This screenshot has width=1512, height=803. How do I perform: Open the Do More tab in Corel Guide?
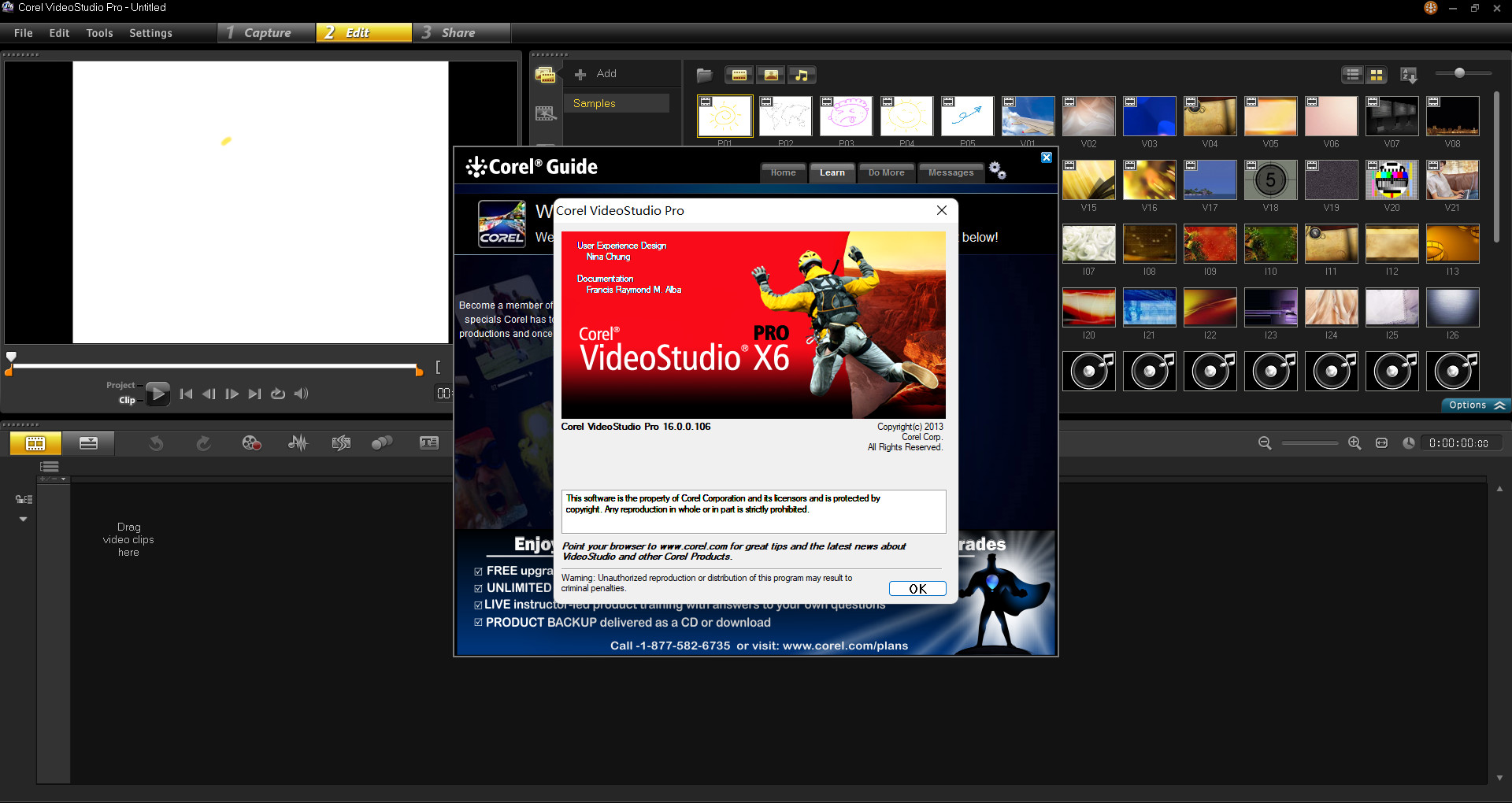click(886, 172)
